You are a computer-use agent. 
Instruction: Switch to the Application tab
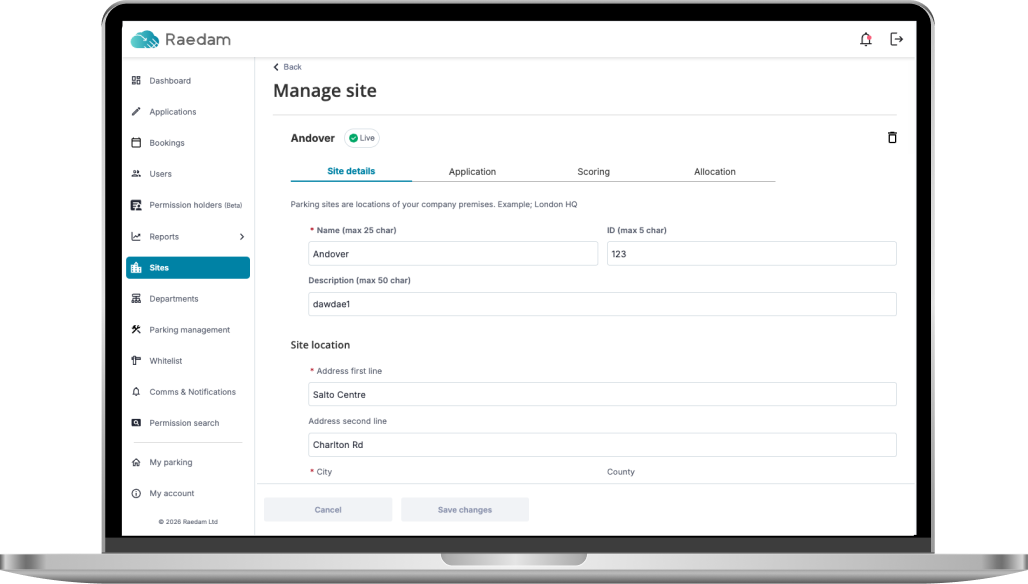(472, 172)
